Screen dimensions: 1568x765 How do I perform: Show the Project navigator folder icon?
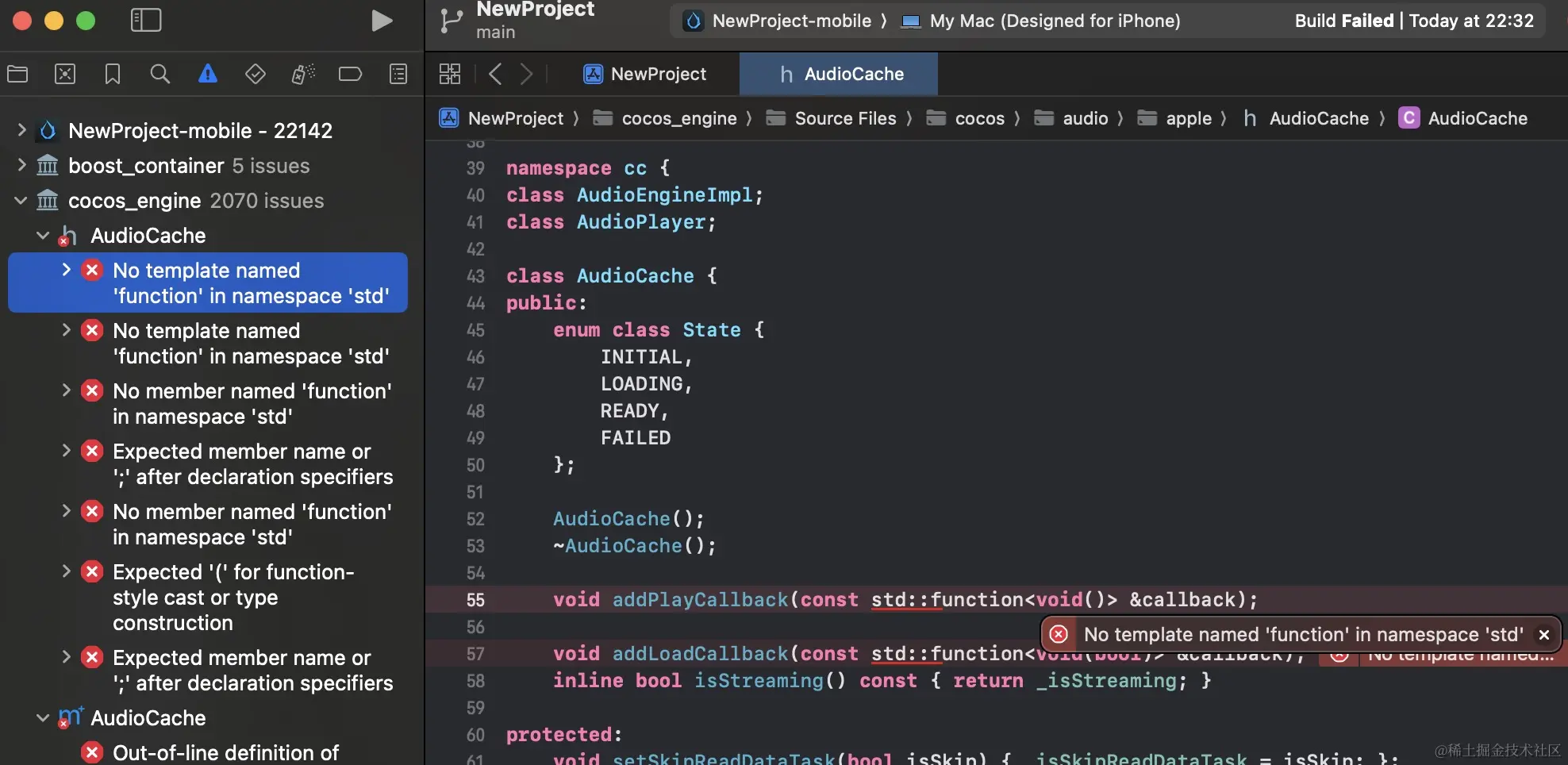tap(17, 74)
